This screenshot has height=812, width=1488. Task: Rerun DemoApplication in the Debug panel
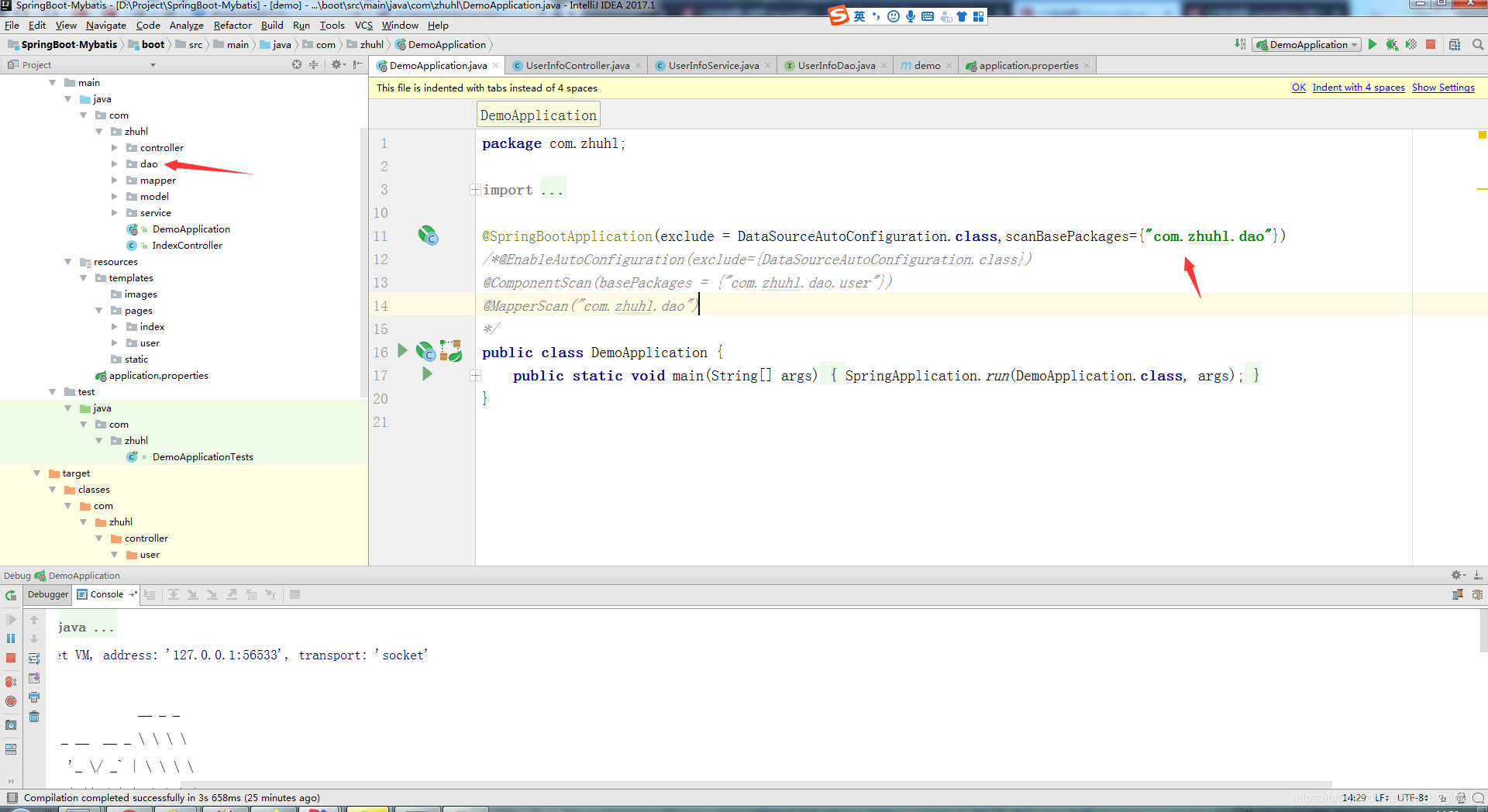coord(11,596)
